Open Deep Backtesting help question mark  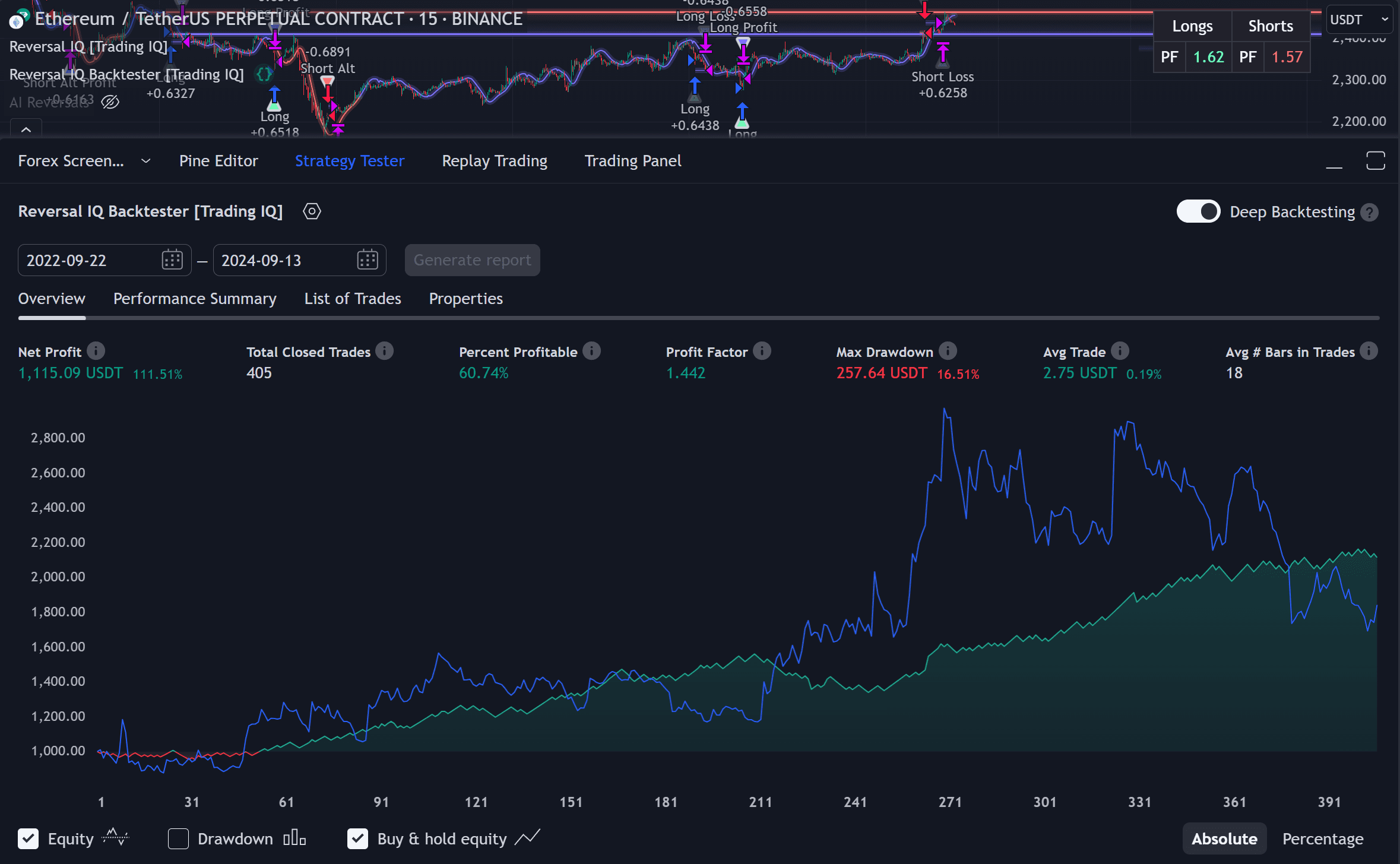coord(1370,213)
